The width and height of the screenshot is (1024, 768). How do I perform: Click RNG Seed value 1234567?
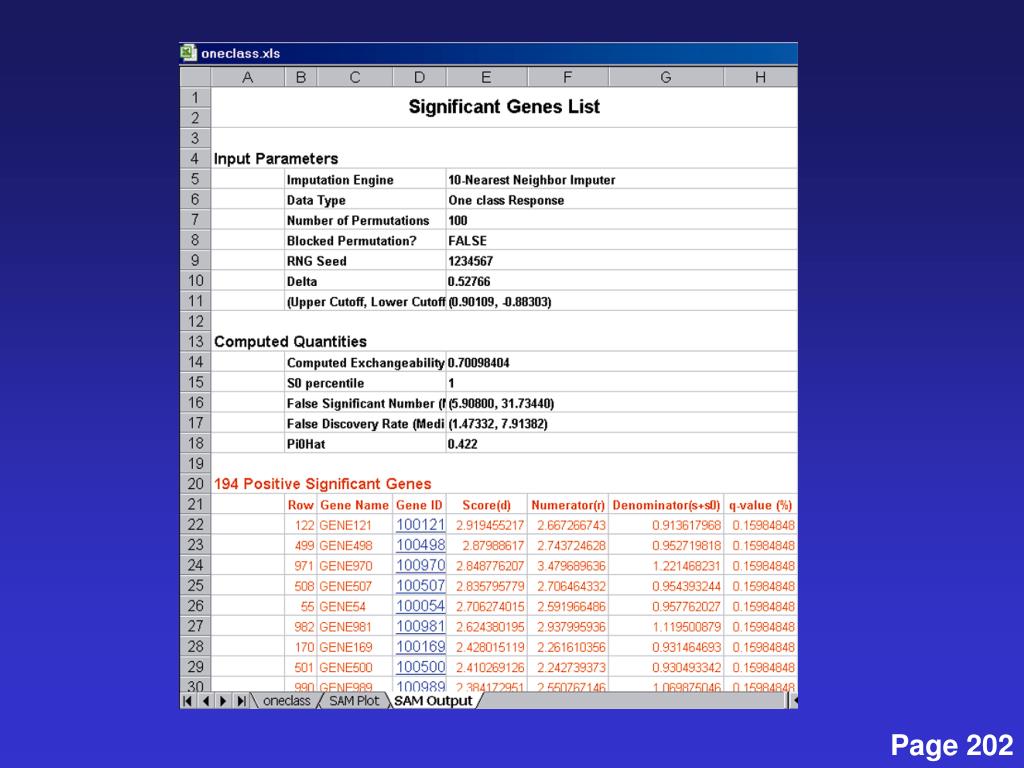[x=470, y=261]
